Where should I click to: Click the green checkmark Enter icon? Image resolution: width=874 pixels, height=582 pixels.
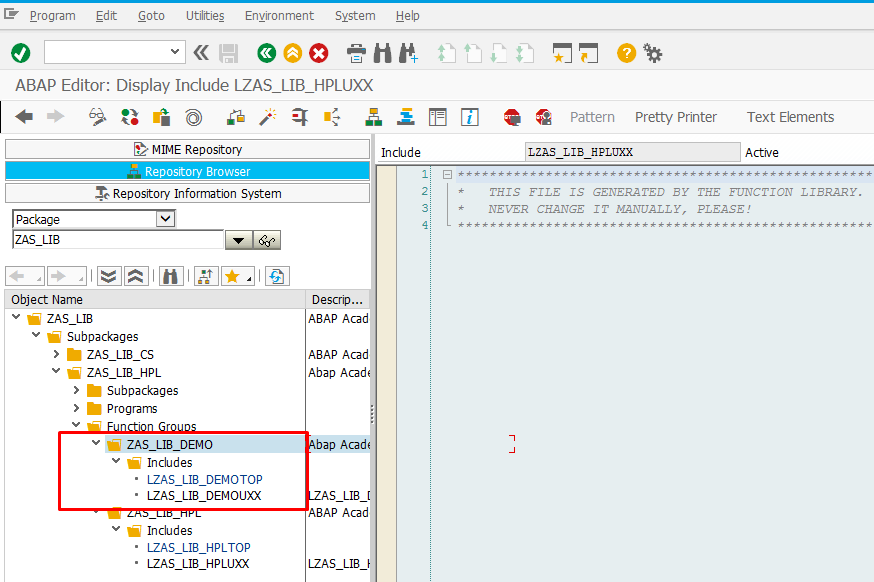click(21, 54)
